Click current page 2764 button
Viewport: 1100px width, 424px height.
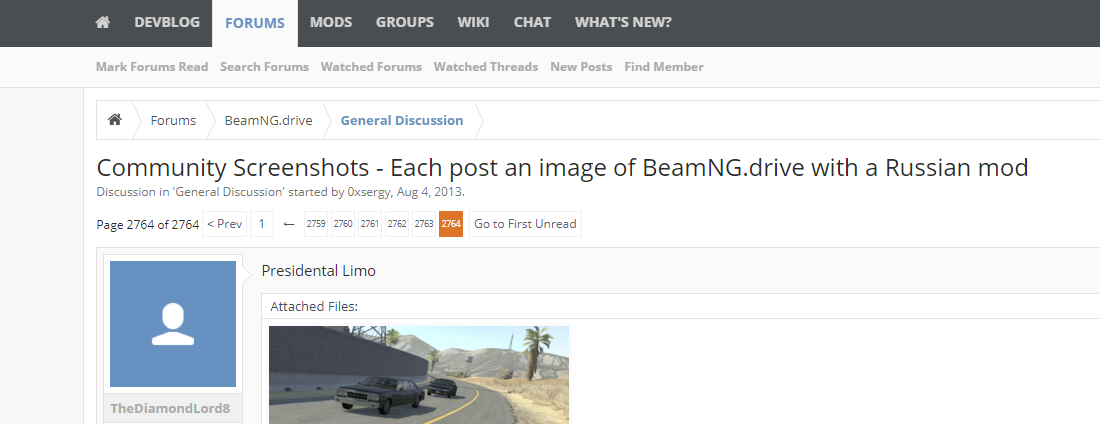(x=451, y=224)
